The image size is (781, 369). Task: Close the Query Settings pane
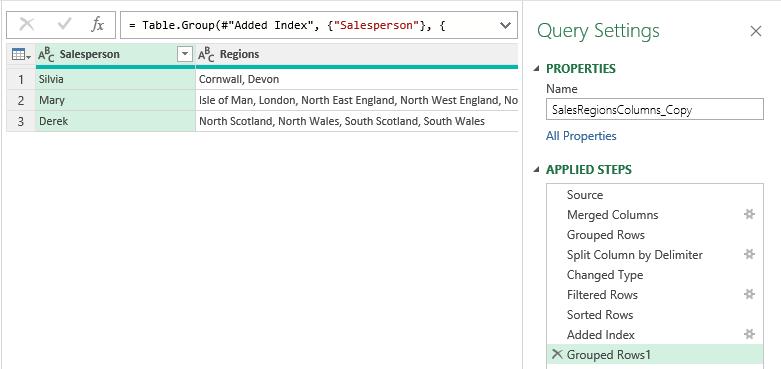pos(756,31)
